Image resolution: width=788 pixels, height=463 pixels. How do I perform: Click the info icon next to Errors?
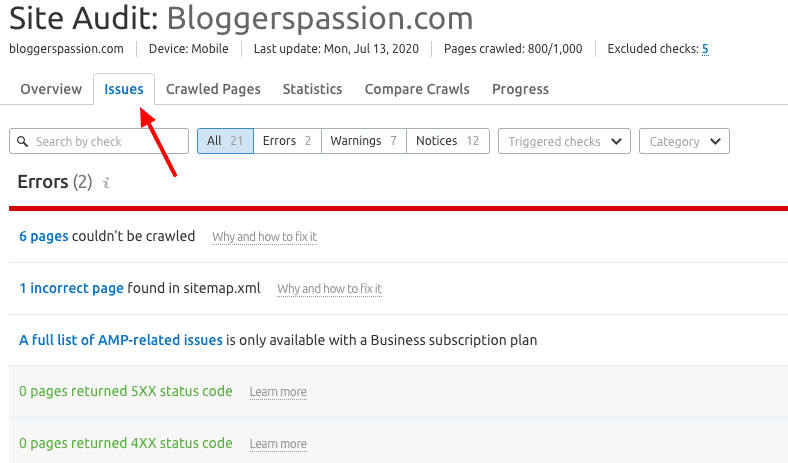tap(106, 182)
